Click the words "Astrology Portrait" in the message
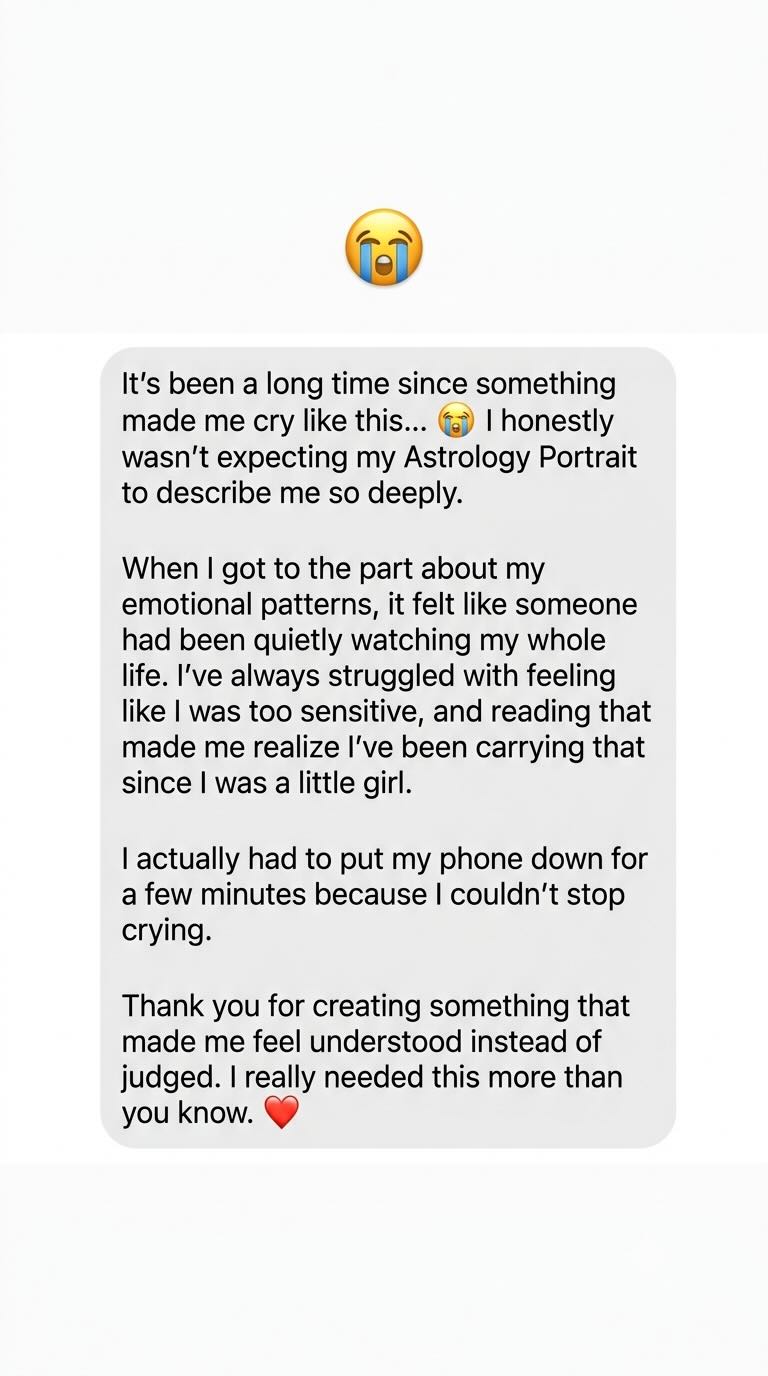Screen dimensions: 768x1376 (x=520, y=458)
